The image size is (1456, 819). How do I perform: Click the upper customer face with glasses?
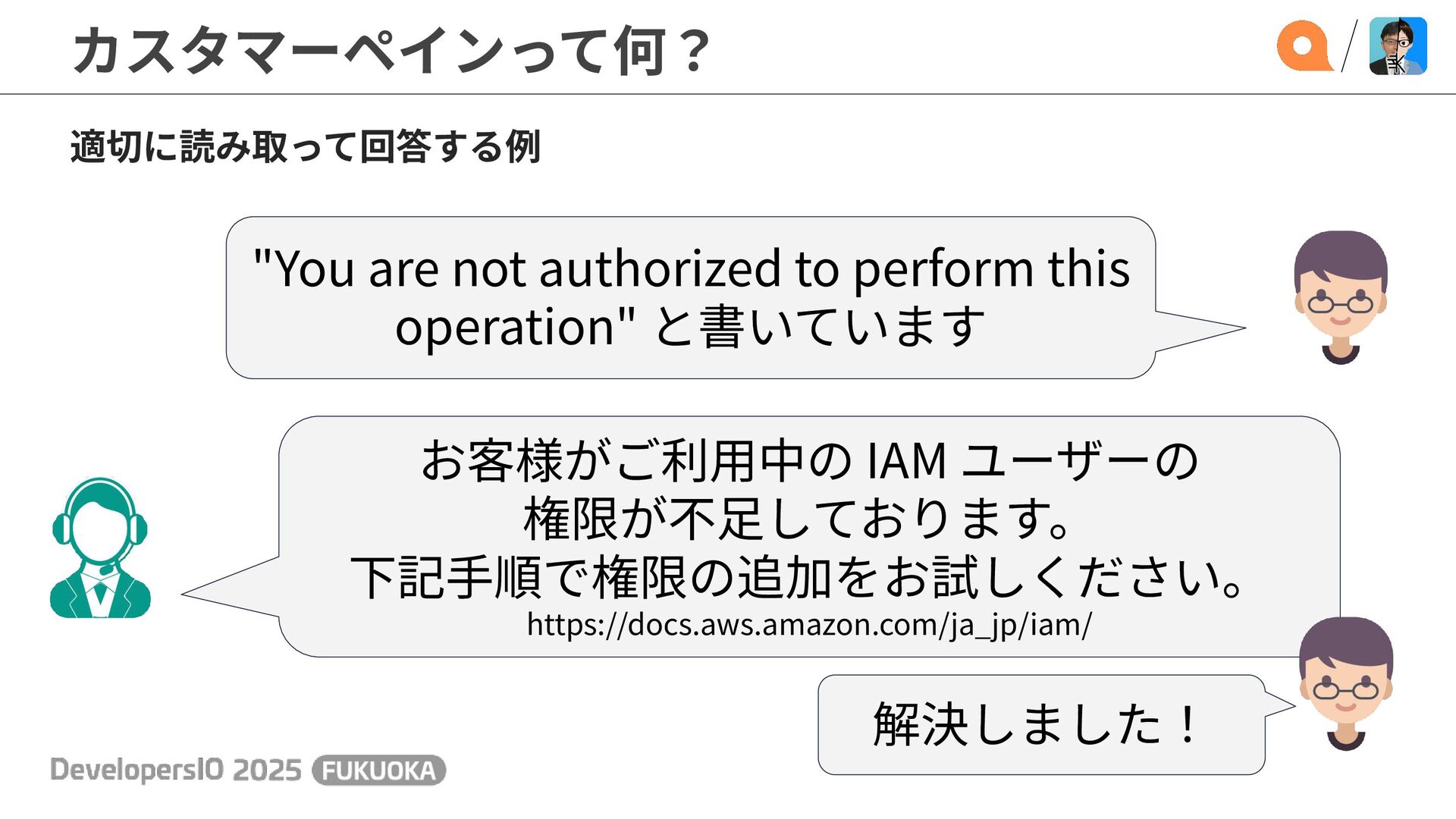click(x=1340, y=297)
